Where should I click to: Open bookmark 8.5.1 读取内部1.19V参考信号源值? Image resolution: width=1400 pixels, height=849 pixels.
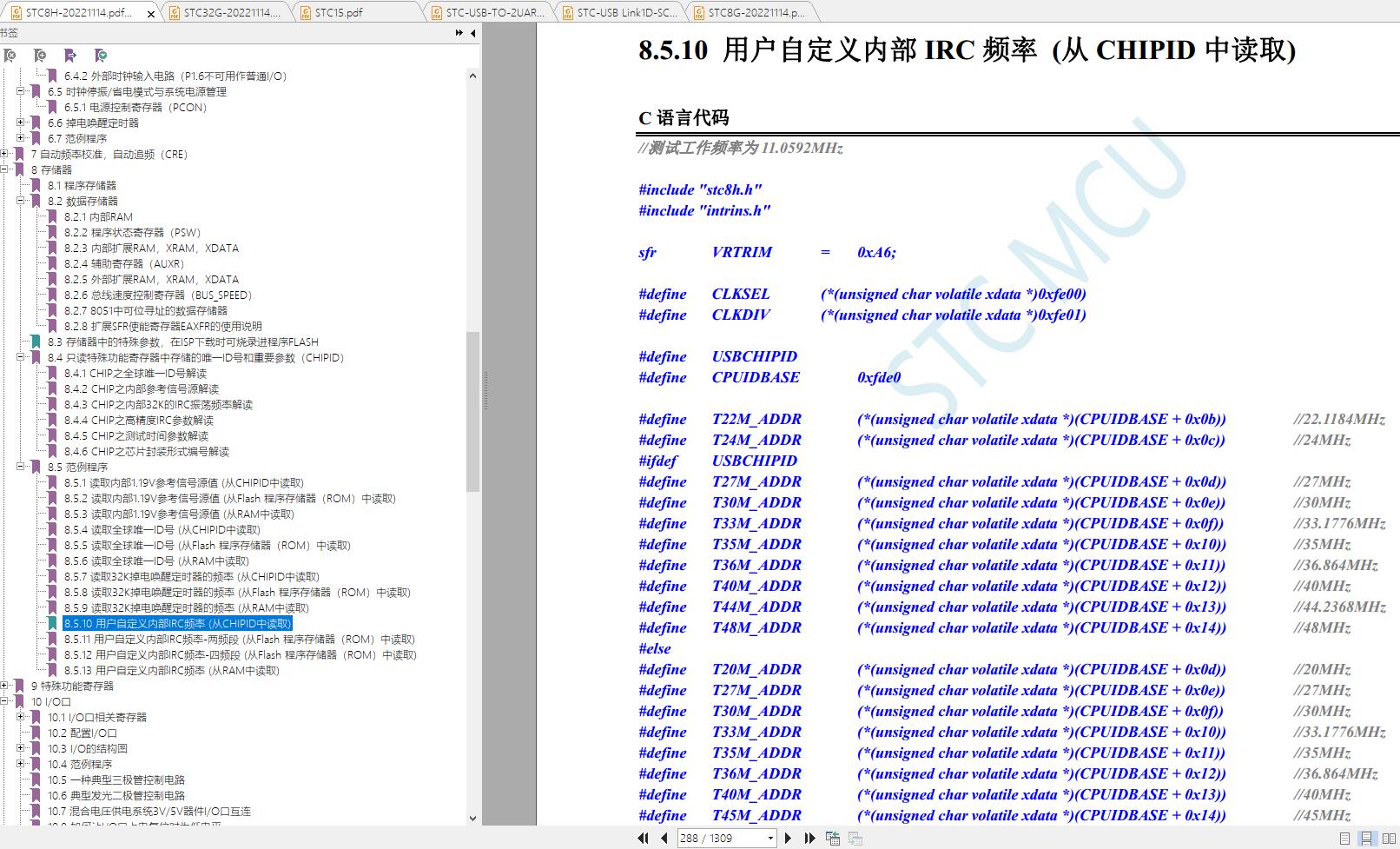point(184,482)
